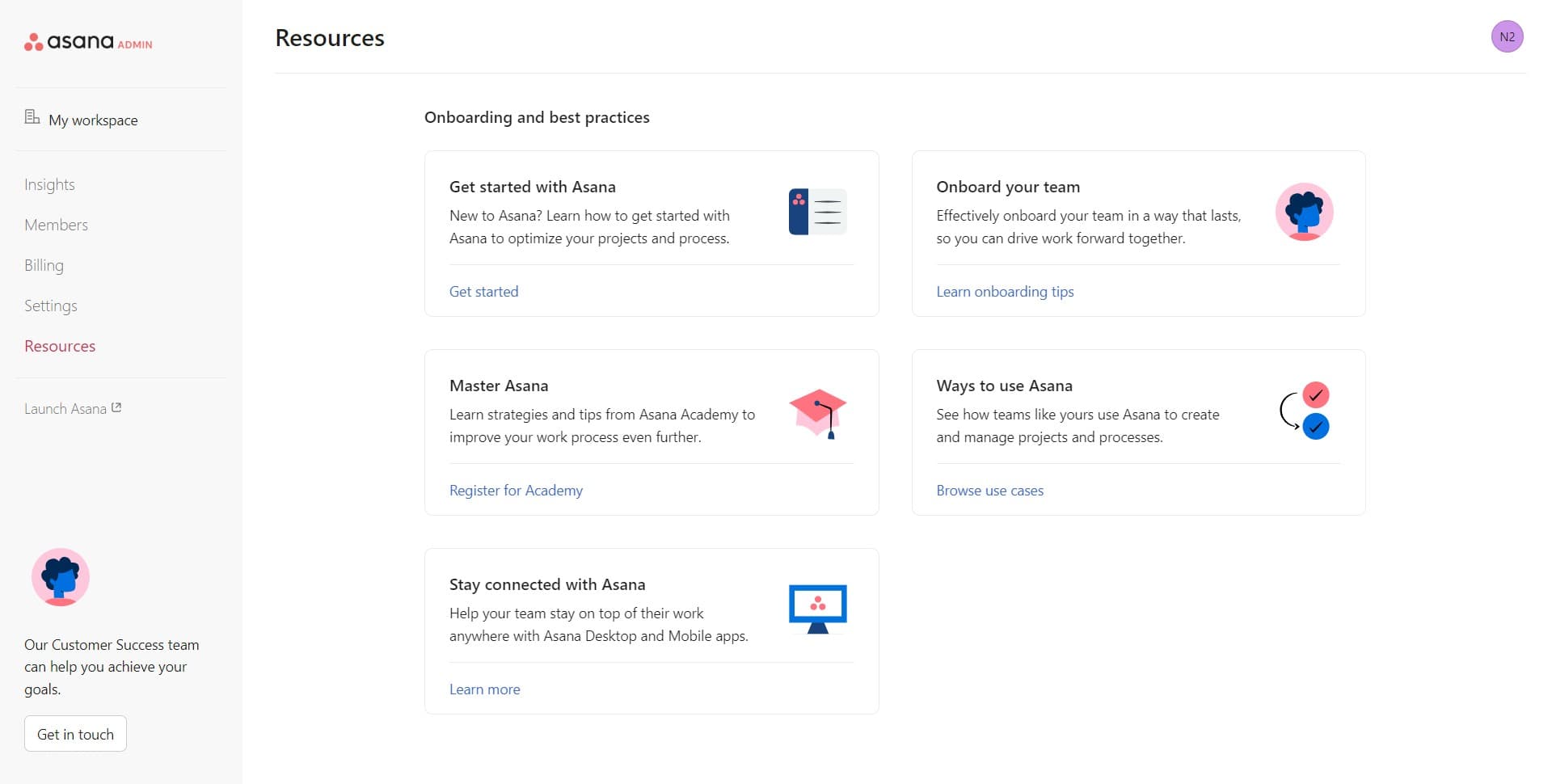This screenshot has width=1552, height=784.
Task: Click the workspace building icon
Action: coord(32,116)
